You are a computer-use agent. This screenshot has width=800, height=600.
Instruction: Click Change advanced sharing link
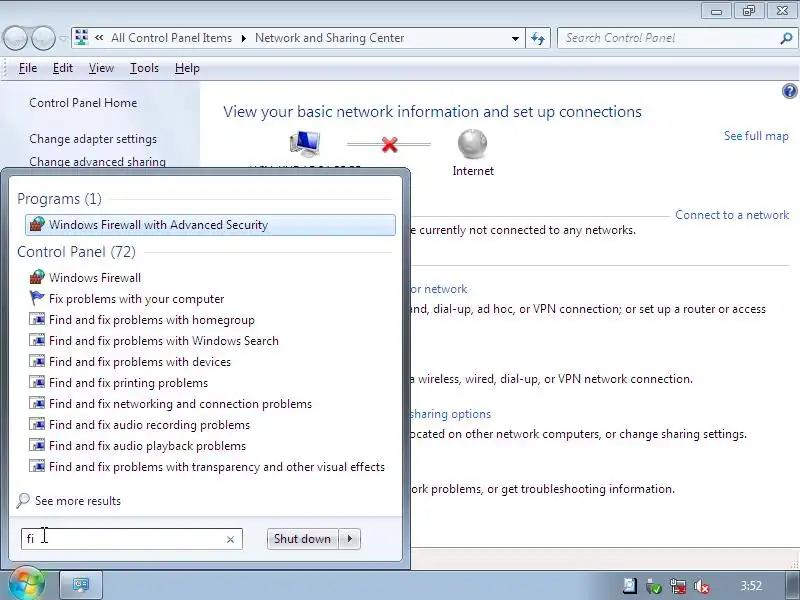97,161
